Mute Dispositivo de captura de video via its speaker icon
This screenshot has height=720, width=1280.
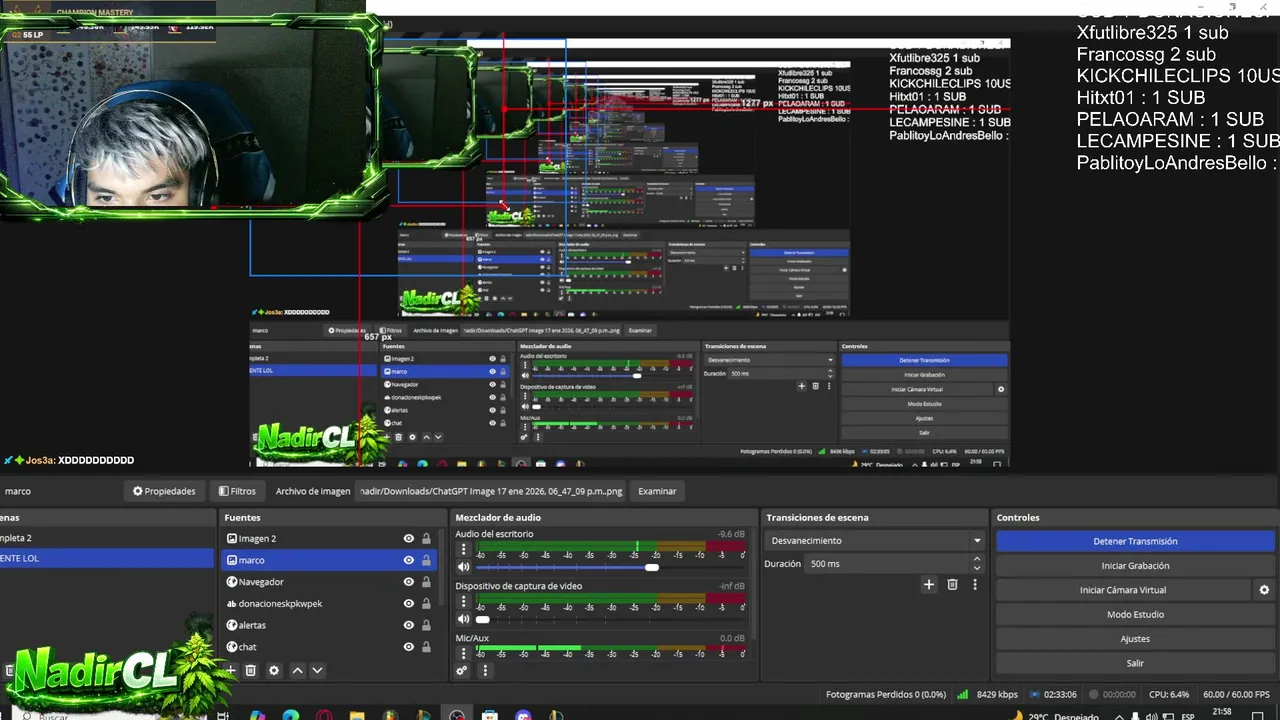[x=463, y=619]
